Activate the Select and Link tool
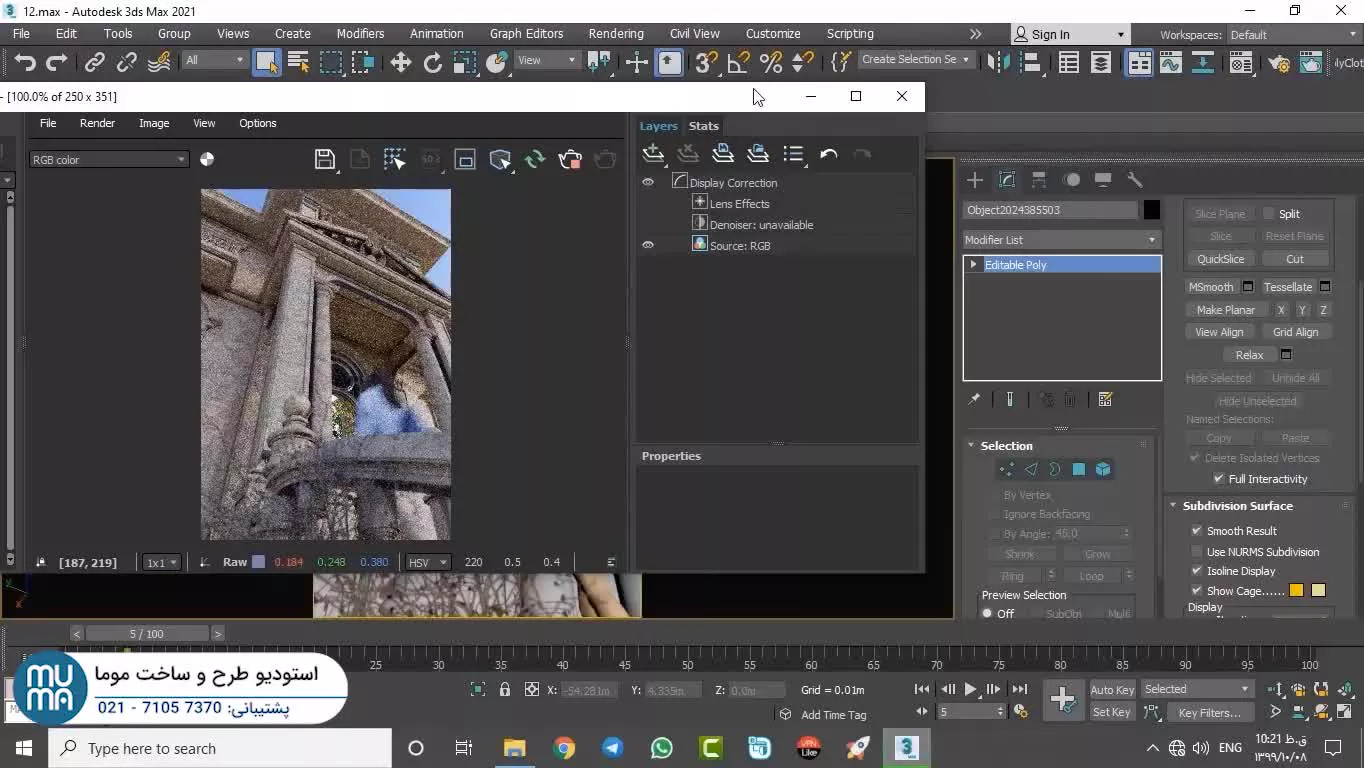 [x=94, y=63]
